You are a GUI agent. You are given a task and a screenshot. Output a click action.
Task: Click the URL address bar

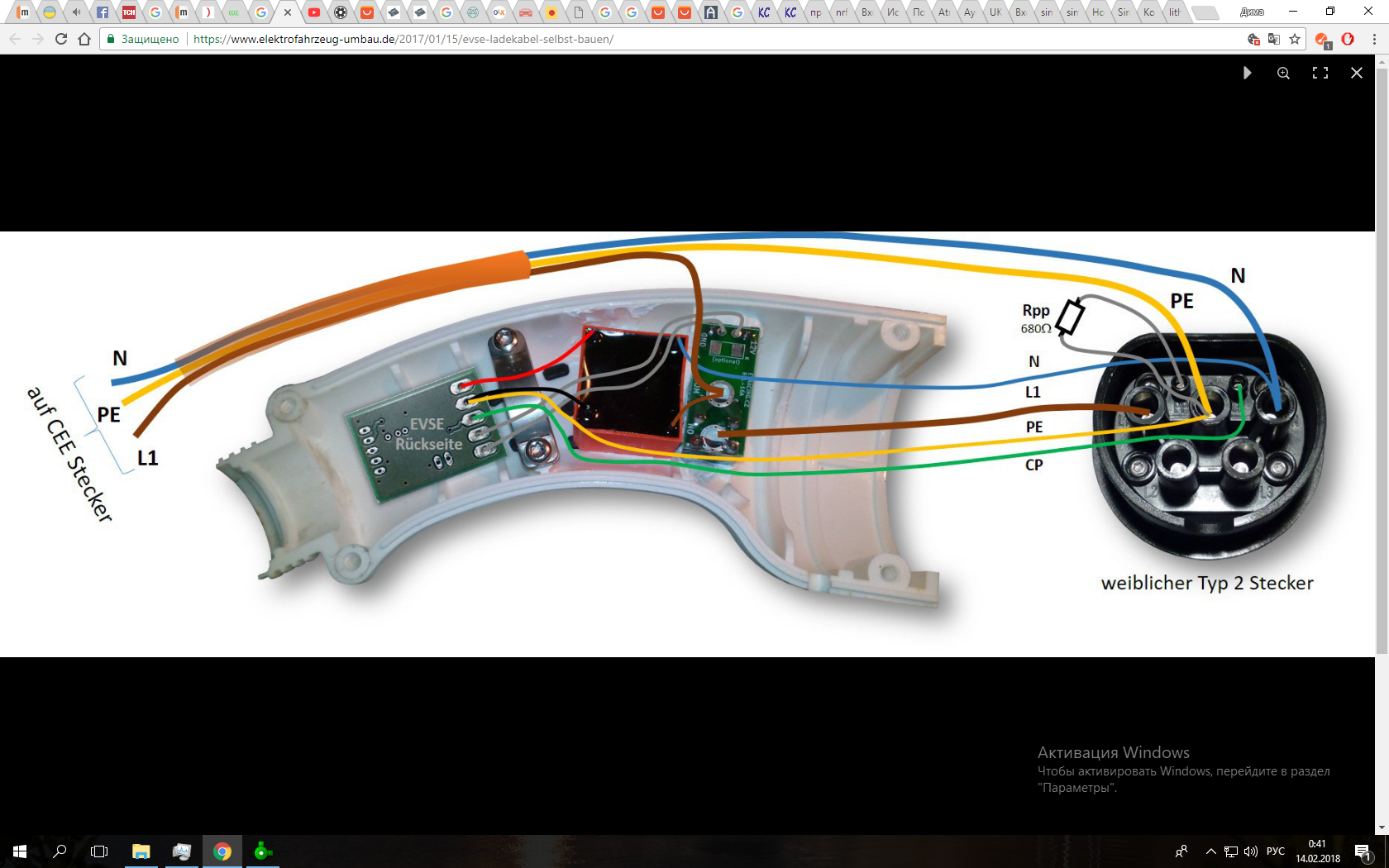pyautogui.click(x=661, y=39)
